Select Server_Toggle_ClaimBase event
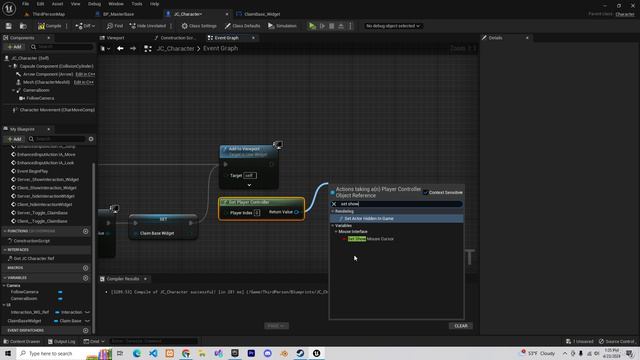Viewport: 640px width, 360px height. (x=42, y=213)
